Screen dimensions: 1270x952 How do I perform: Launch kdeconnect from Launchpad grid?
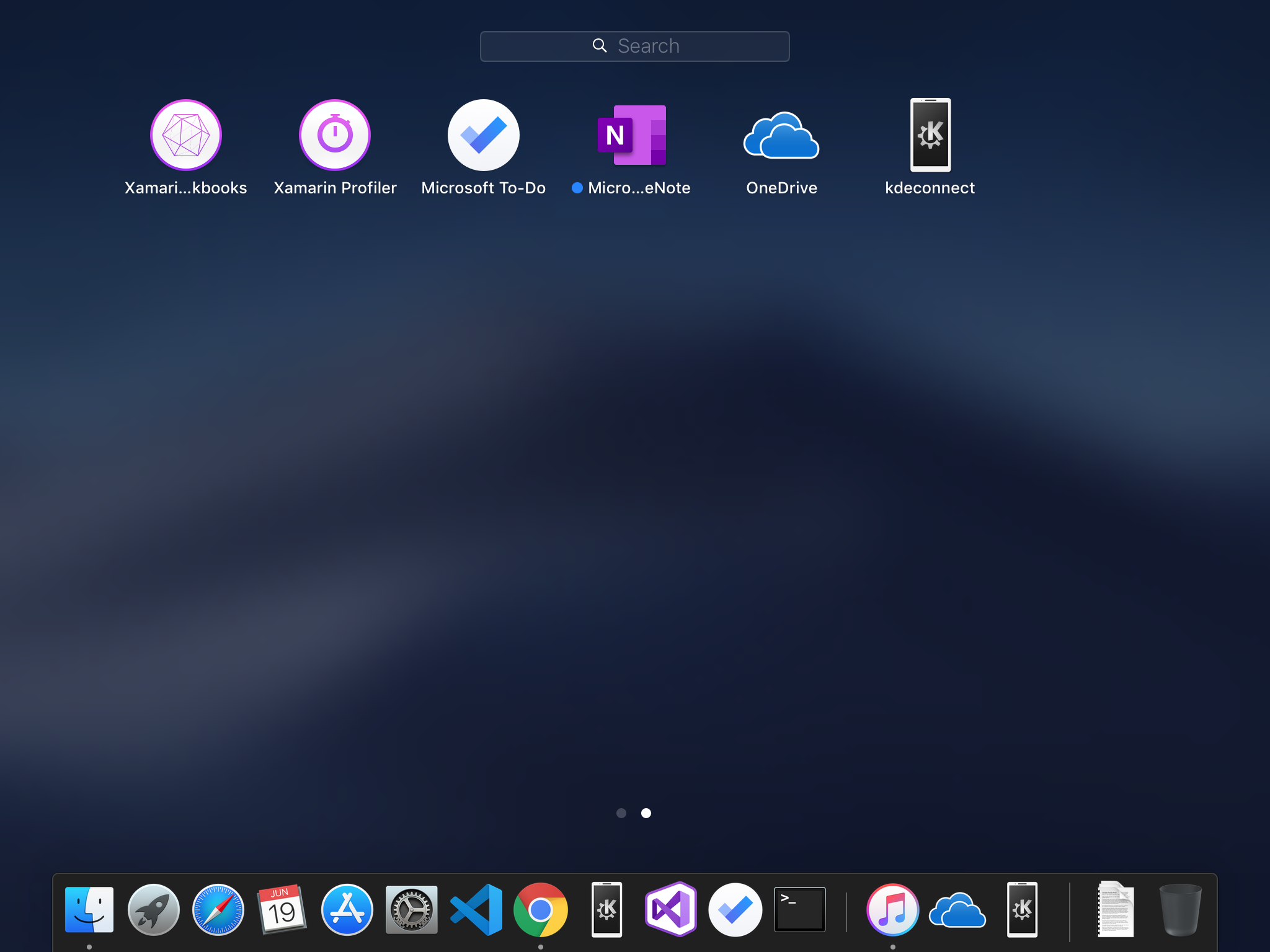[930, 135]
